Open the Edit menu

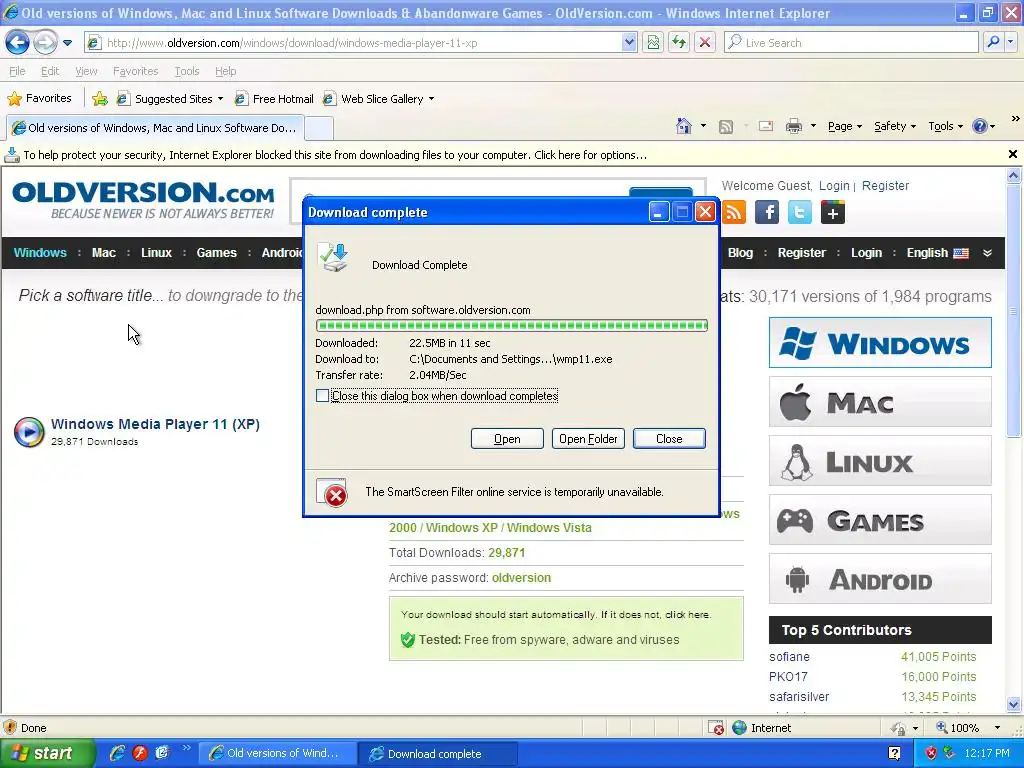point(50,71)
